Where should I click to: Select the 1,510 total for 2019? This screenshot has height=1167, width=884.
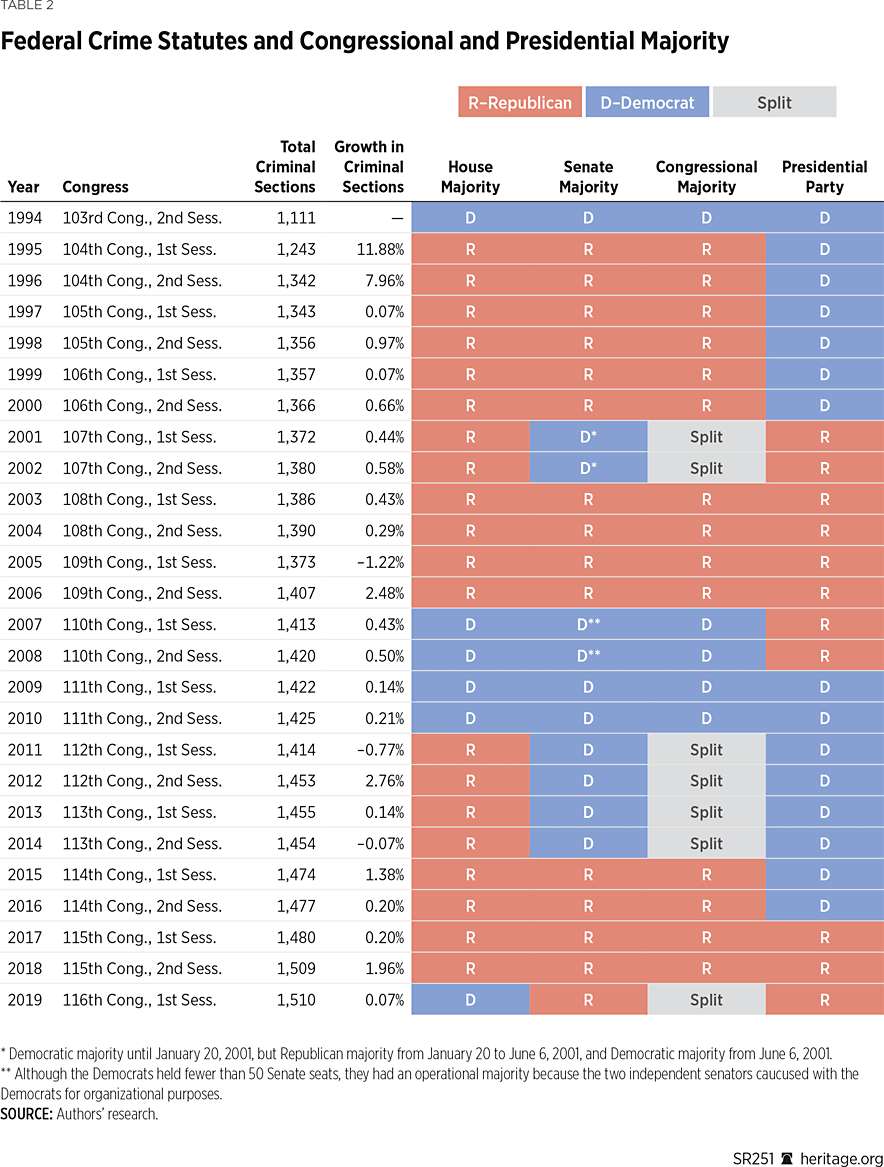297,1000
